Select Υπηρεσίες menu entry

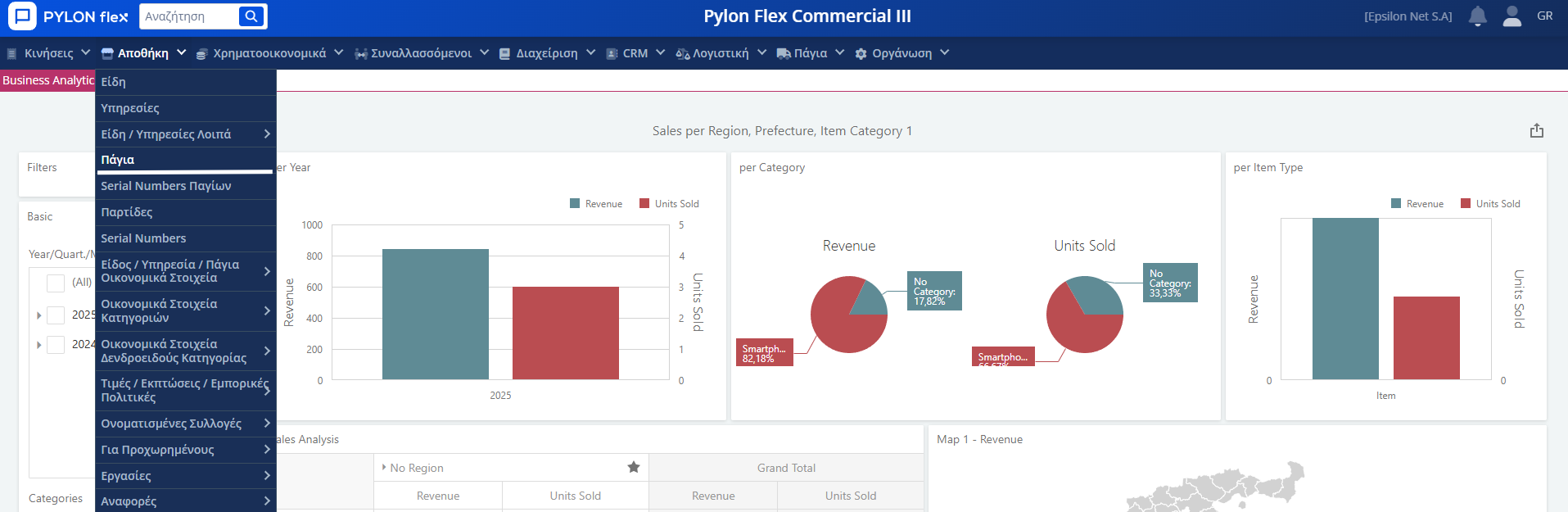[x=186, y=108]
